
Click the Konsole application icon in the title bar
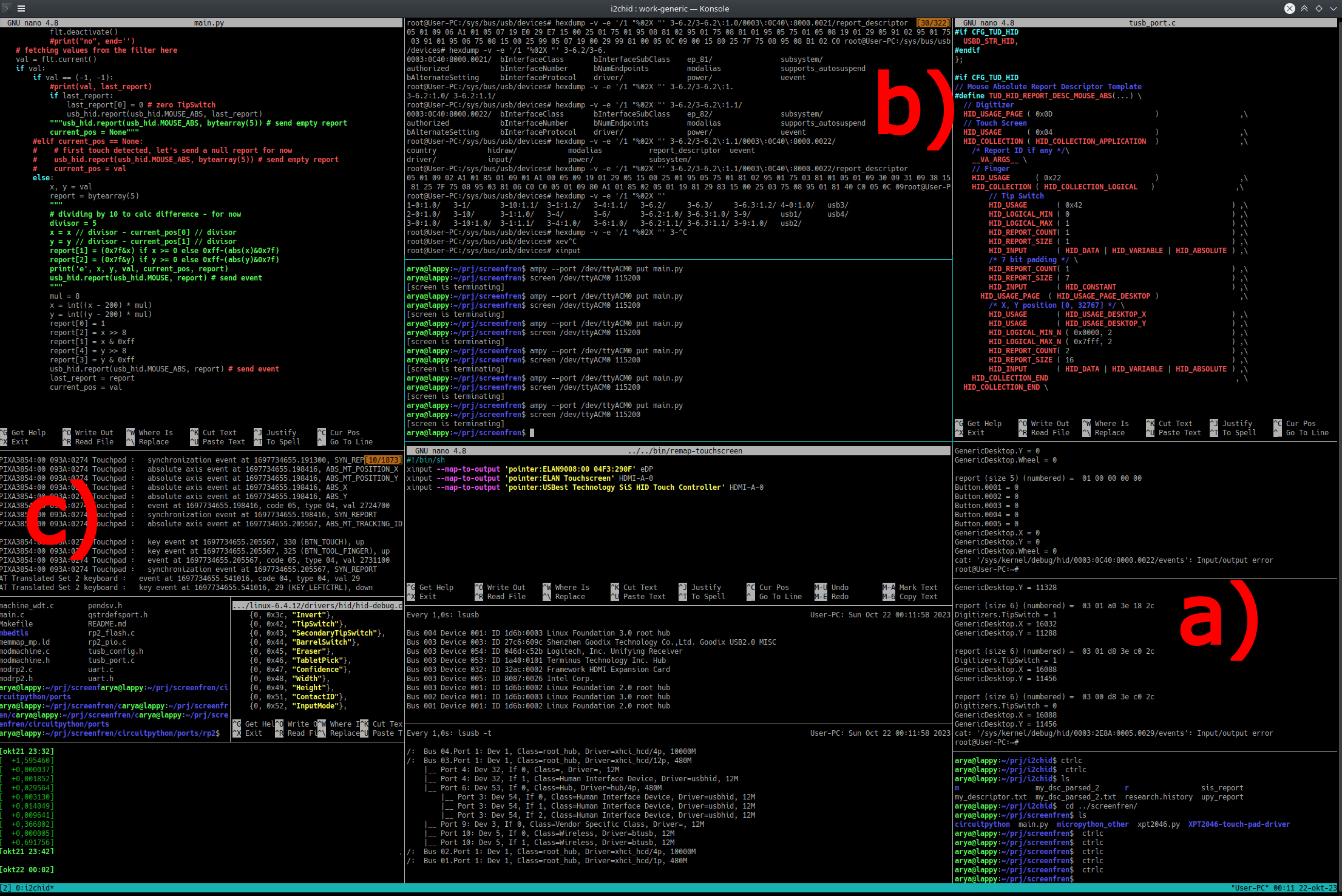[6, 8]
